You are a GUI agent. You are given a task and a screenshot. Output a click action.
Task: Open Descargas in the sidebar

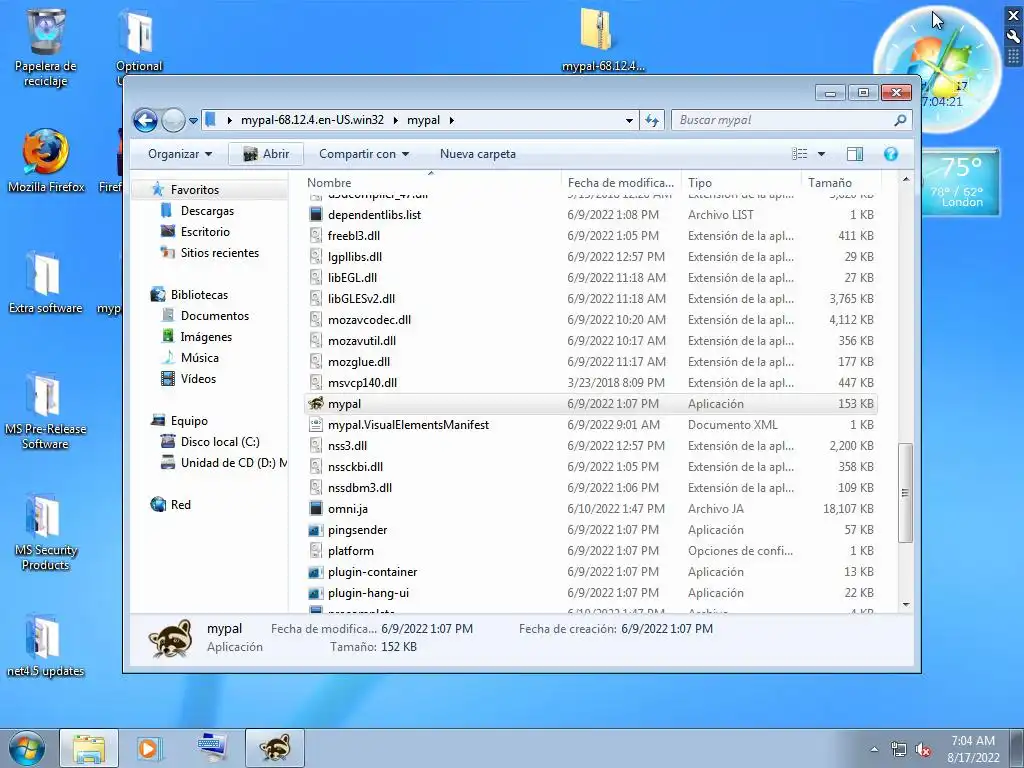pos(207,211)
